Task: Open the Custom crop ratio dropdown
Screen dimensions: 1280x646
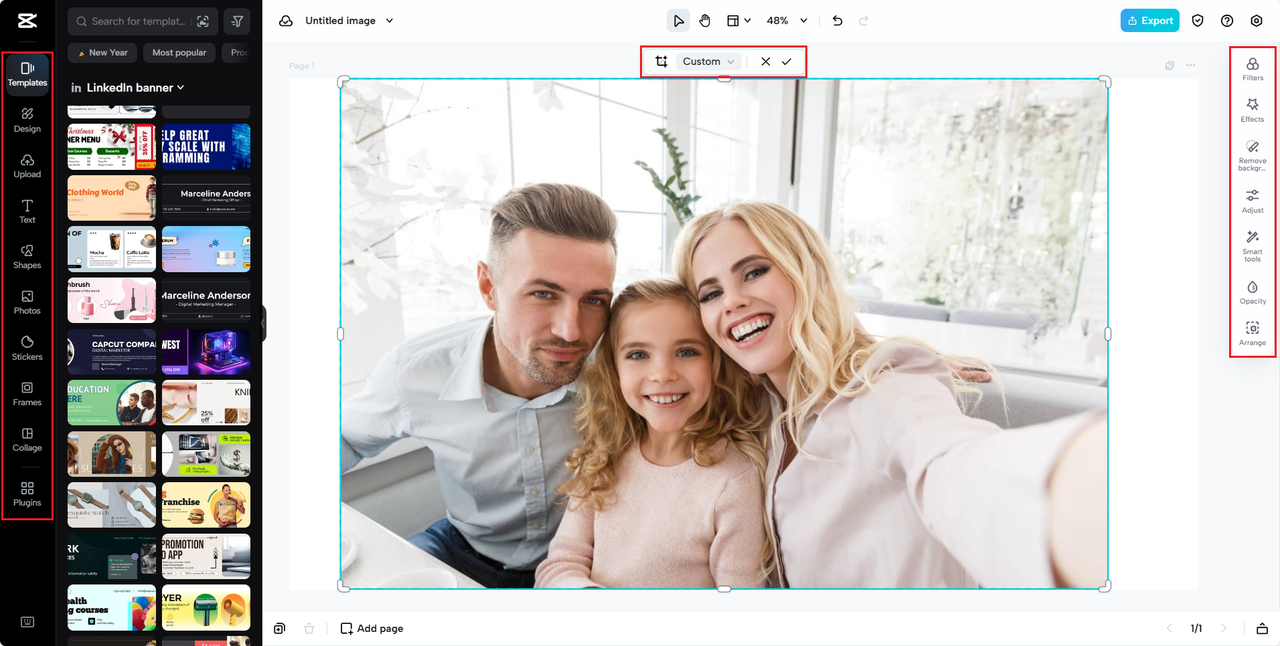Action: 708,62
